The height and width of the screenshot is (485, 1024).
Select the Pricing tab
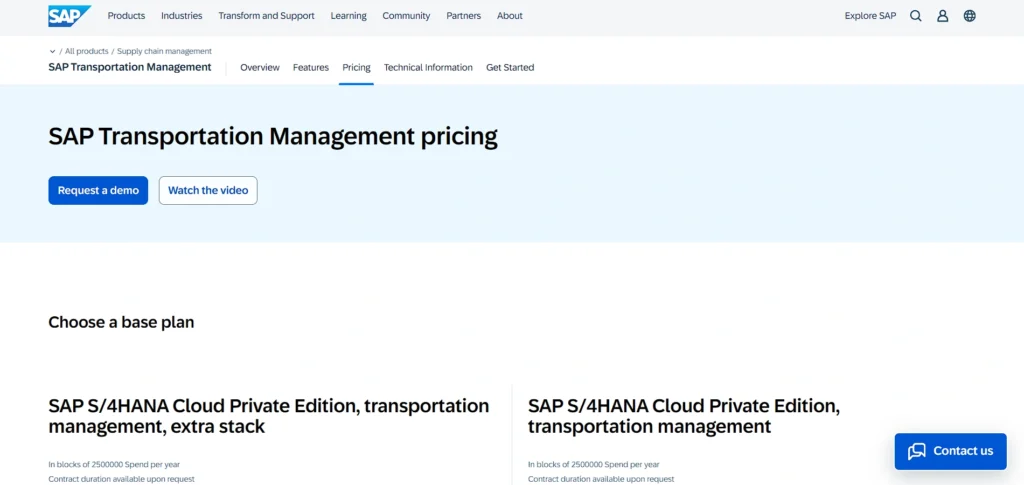[357, 67]
